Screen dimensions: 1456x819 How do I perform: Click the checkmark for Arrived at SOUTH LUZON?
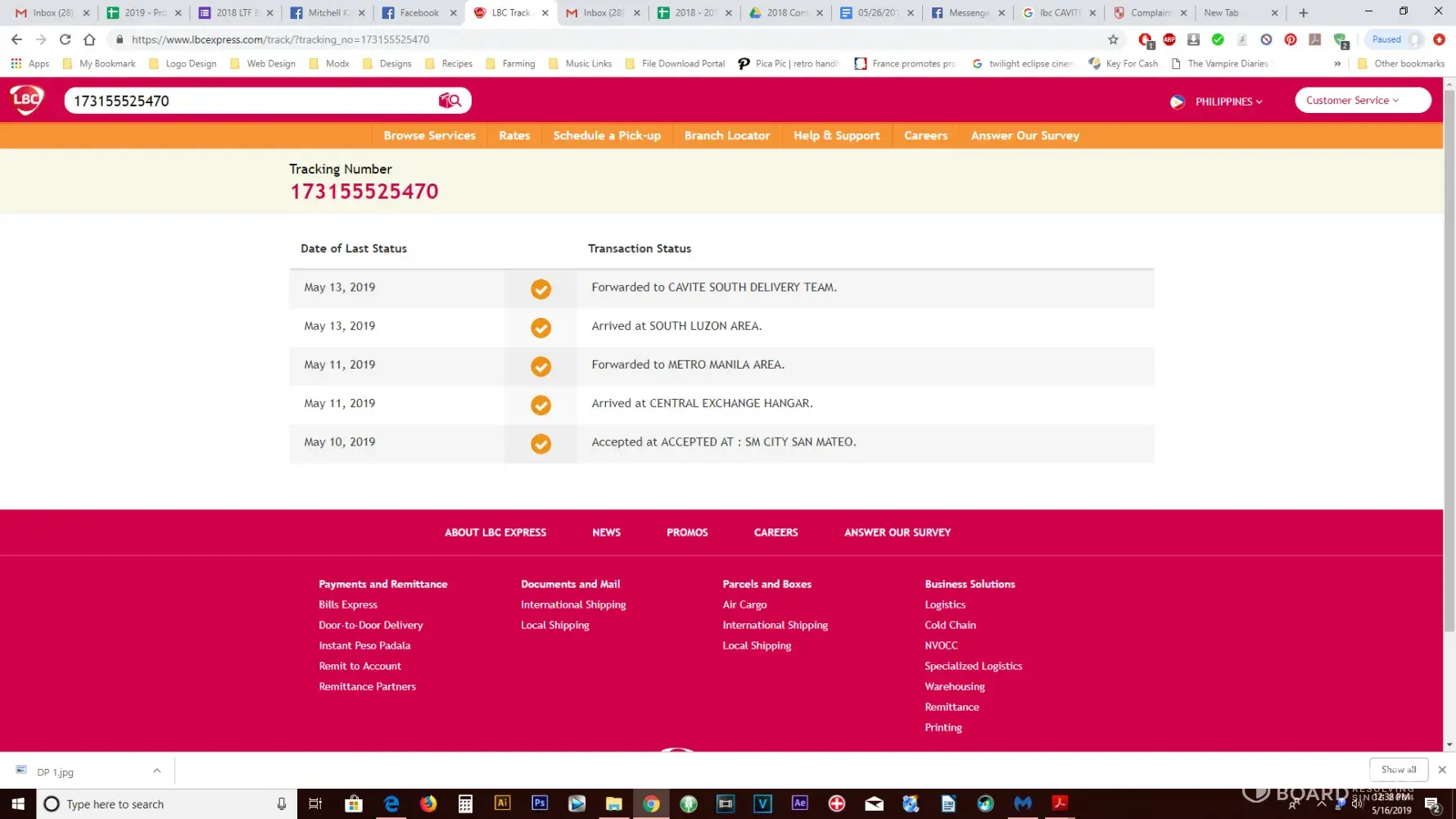pyautogui.click(x=540, y=328)
